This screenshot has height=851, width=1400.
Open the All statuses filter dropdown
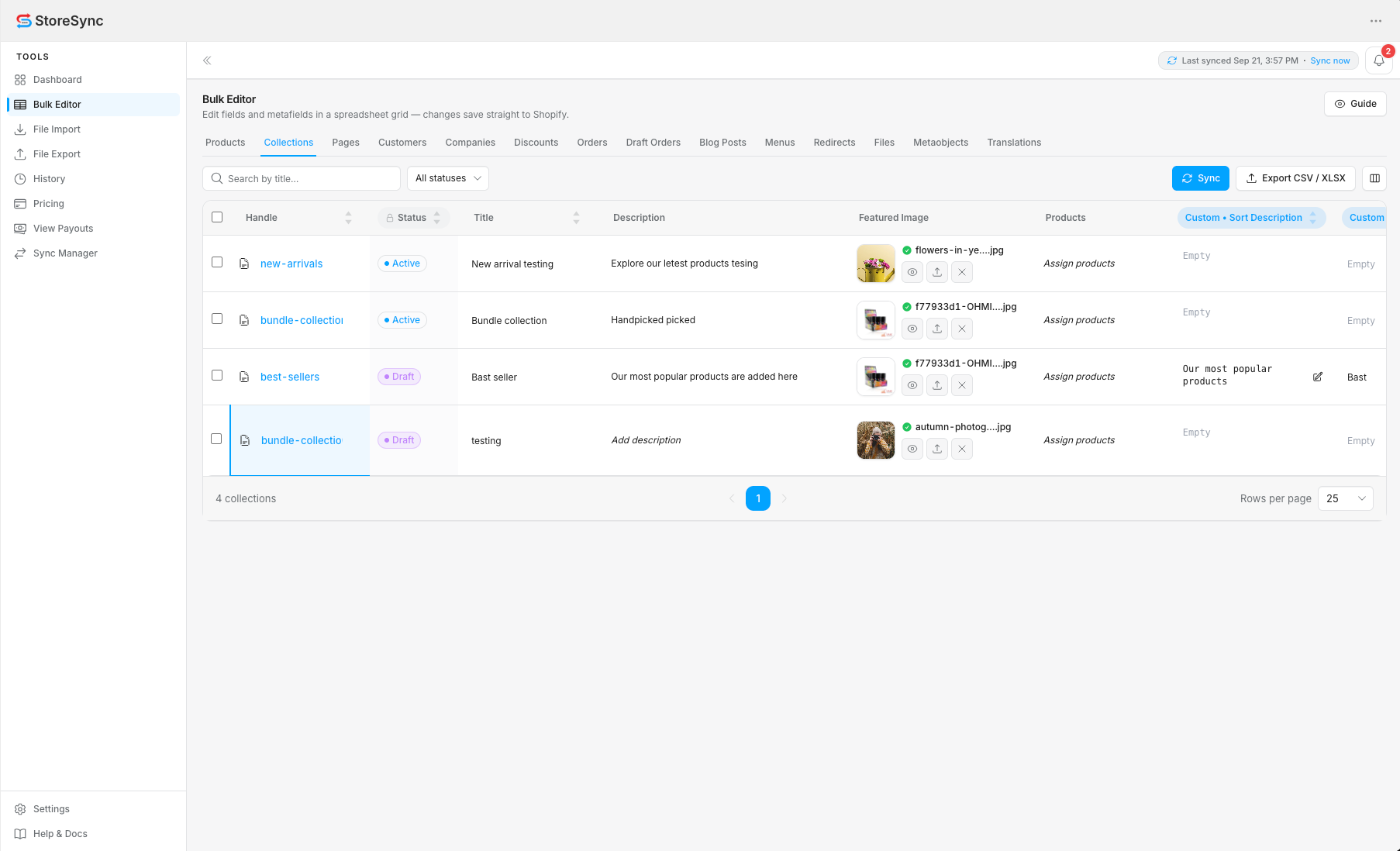pyautogui.click(x=448, y=178)
